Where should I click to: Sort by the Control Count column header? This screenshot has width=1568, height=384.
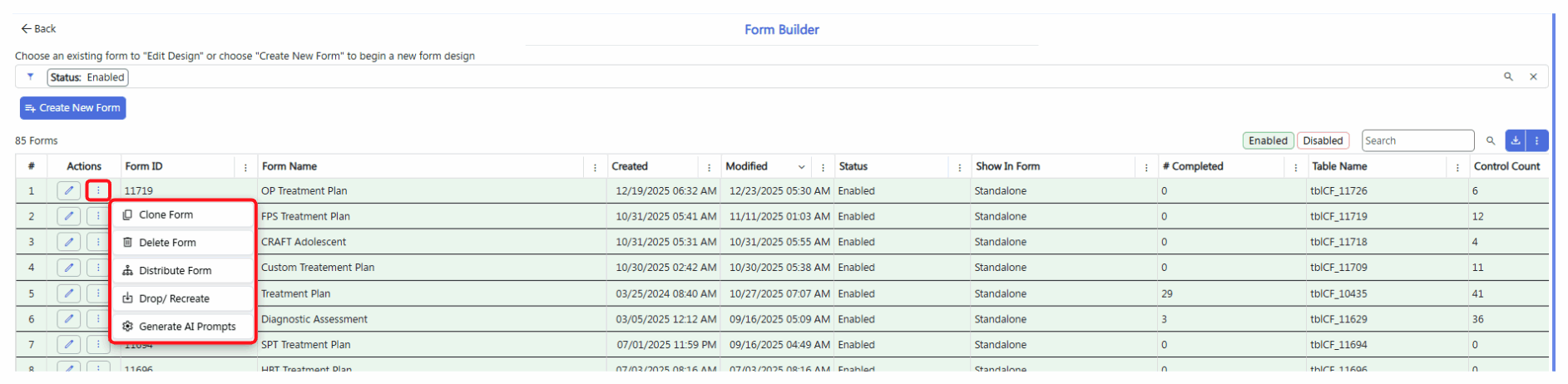pyautogui.click(x=1506, y=166)
